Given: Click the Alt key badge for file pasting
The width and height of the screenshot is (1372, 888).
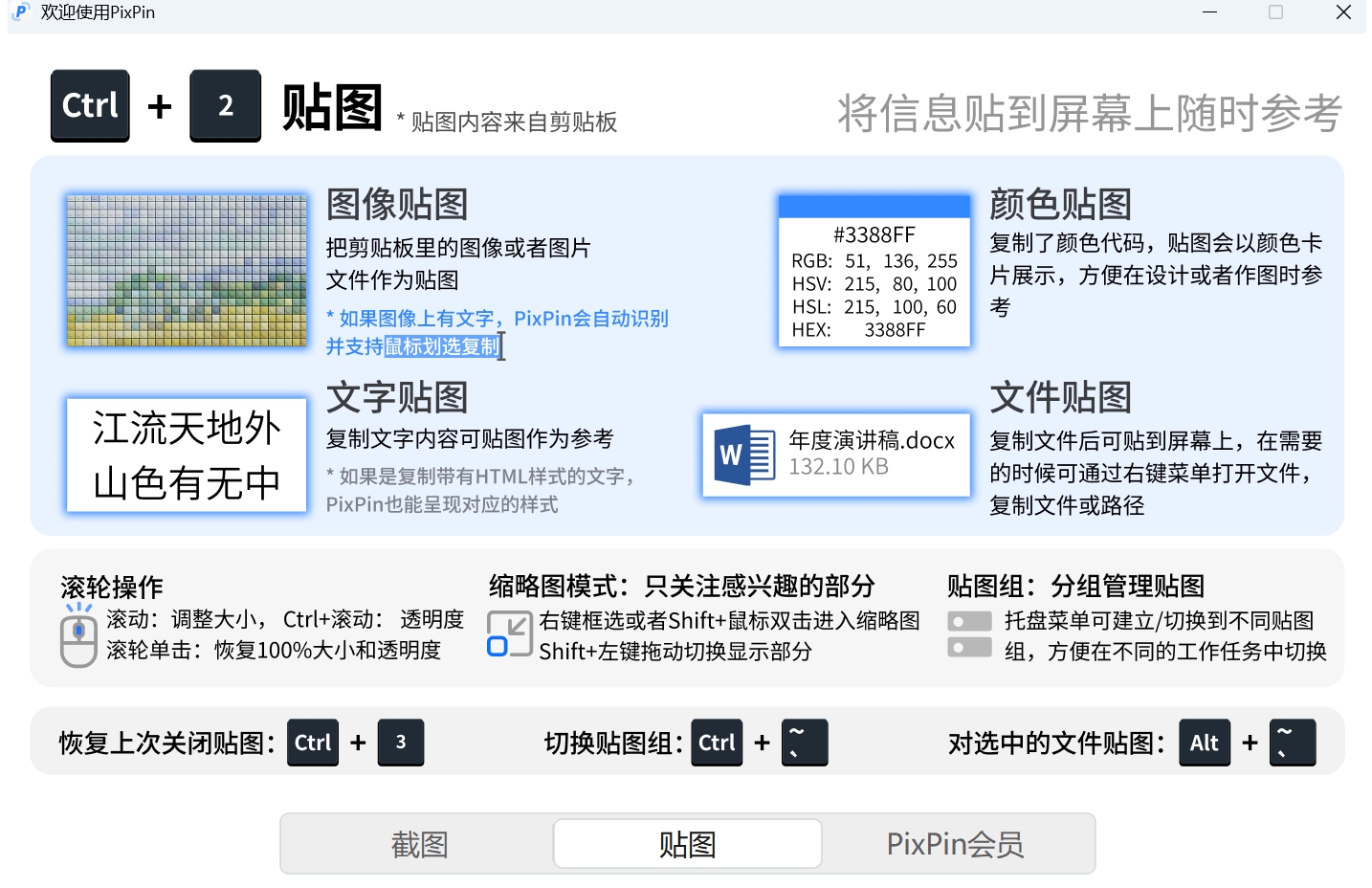Looking at the screenshot, I should pyautogui.click(x=1205, y=743).
